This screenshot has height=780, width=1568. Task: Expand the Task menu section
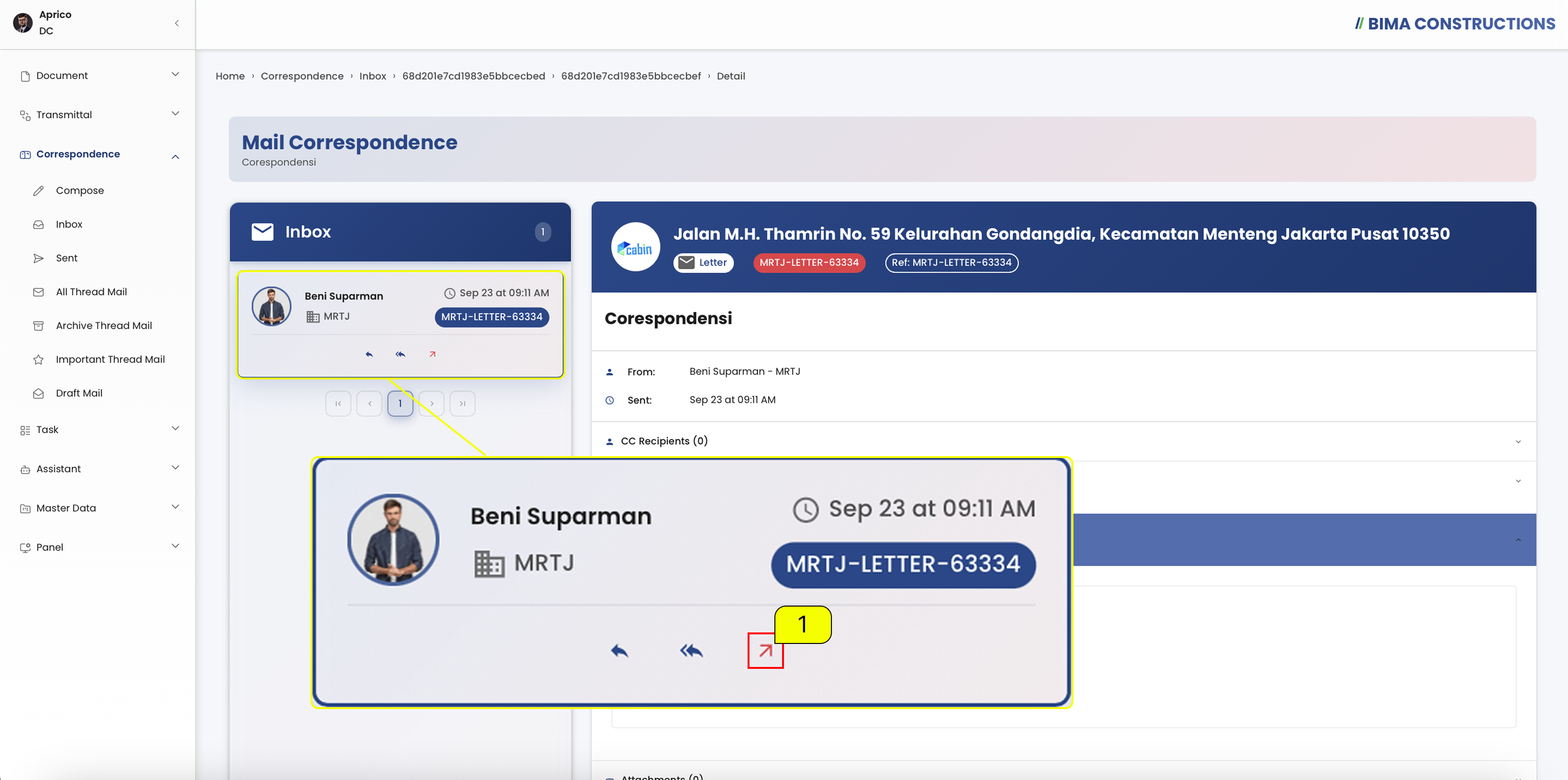click(x=99, y=430)
